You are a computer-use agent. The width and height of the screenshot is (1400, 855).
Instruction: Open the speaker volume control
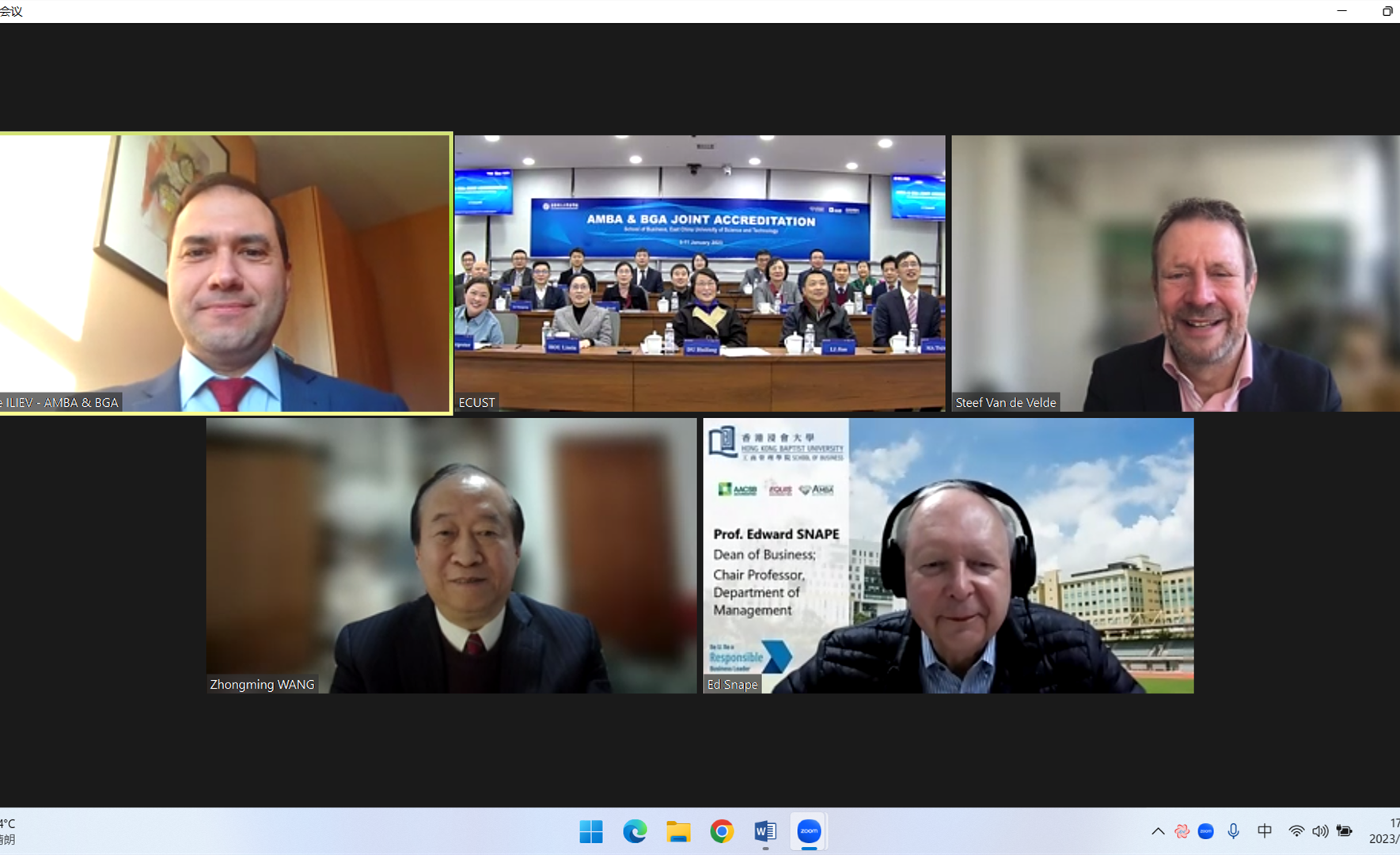click(1319, 831)
